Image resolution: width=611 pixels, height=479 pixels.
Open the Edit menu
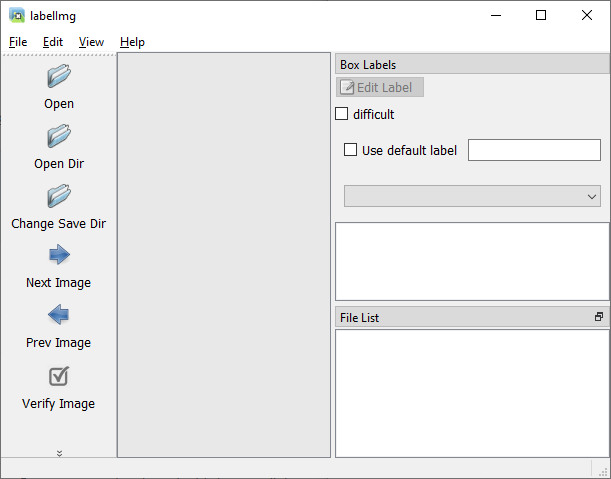[x=53, y=42]
